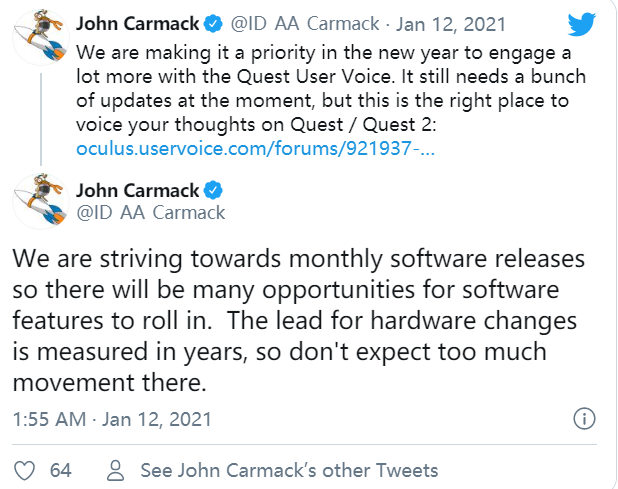Click the verified badge in the top tweet
The height and width of the screenshot is (489, 618).
(x=214, y=21)
